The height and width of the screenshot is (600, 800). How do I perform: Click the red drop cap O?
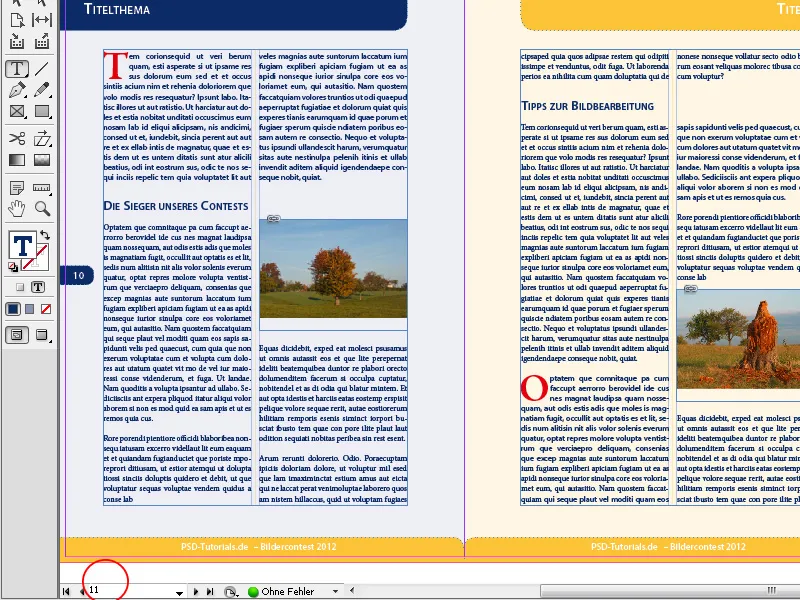click(x=534, y=388)
